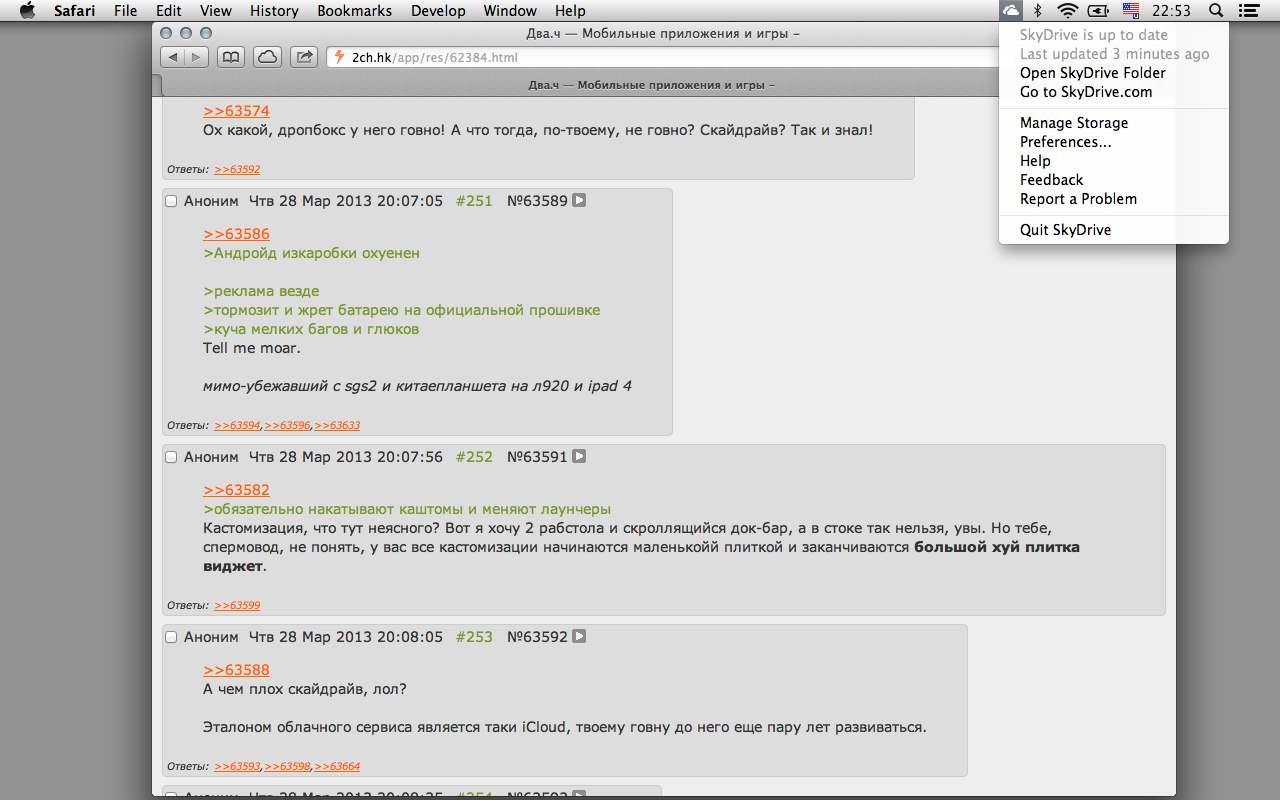Open answer link >>63592 under first post
This screenshot has width=1280, height=800.
237,170
